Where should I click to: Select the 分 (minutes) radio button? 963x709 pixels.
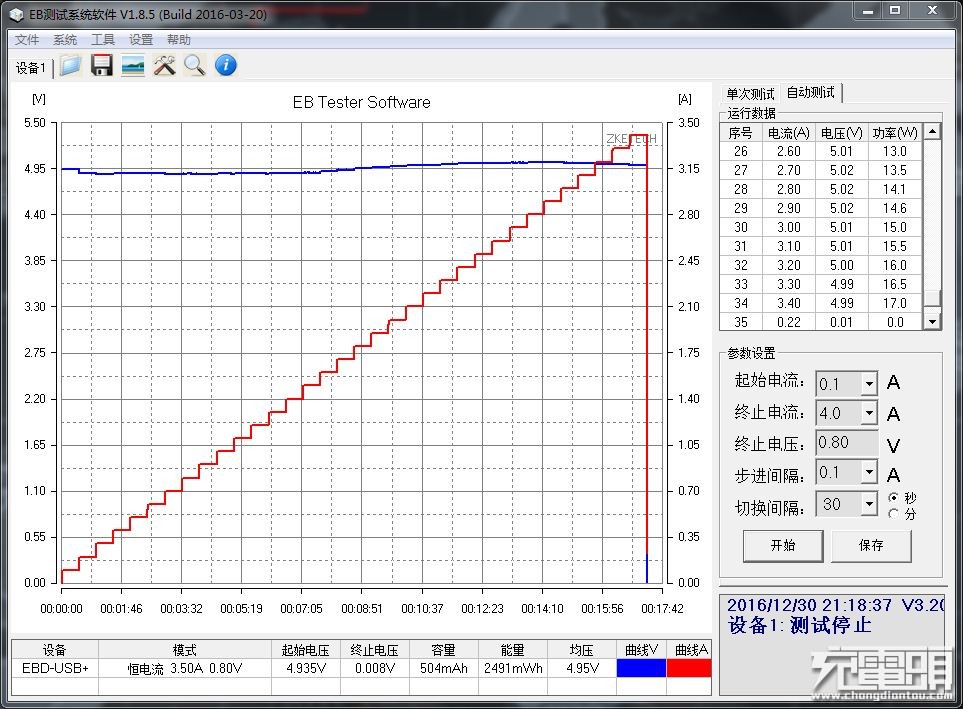(893, 514)
